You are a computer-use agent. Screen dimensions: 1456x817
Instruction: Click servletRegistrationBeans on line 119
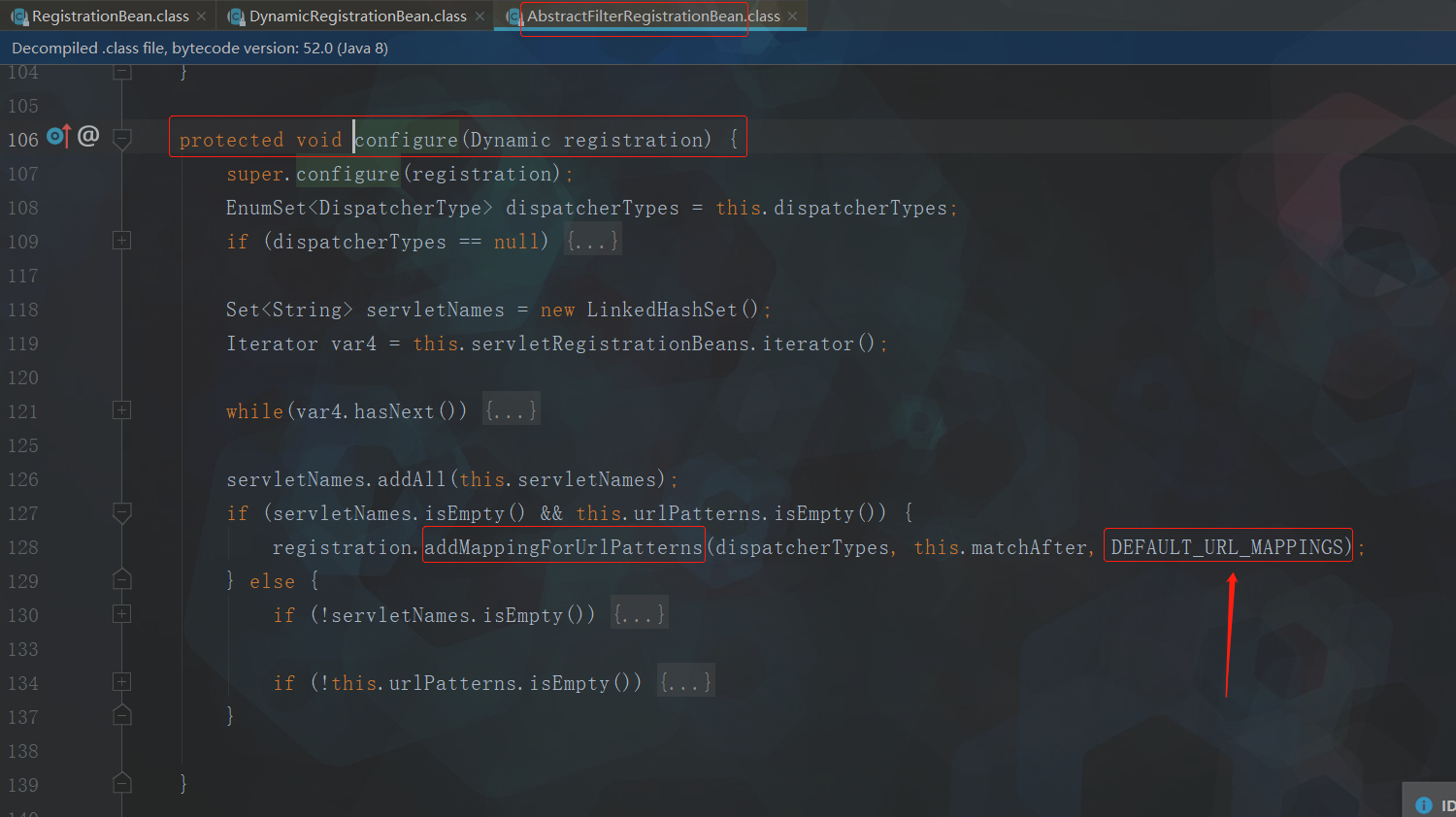pyautogui.click(x=611, y=343)
